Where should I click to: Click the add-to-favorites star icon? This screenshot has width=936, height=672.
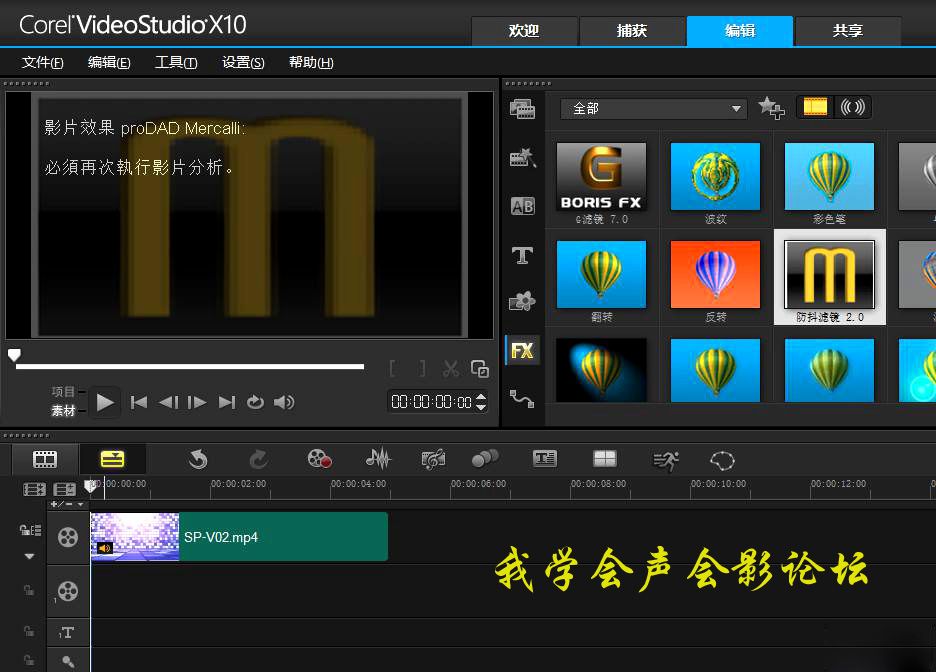771,108
